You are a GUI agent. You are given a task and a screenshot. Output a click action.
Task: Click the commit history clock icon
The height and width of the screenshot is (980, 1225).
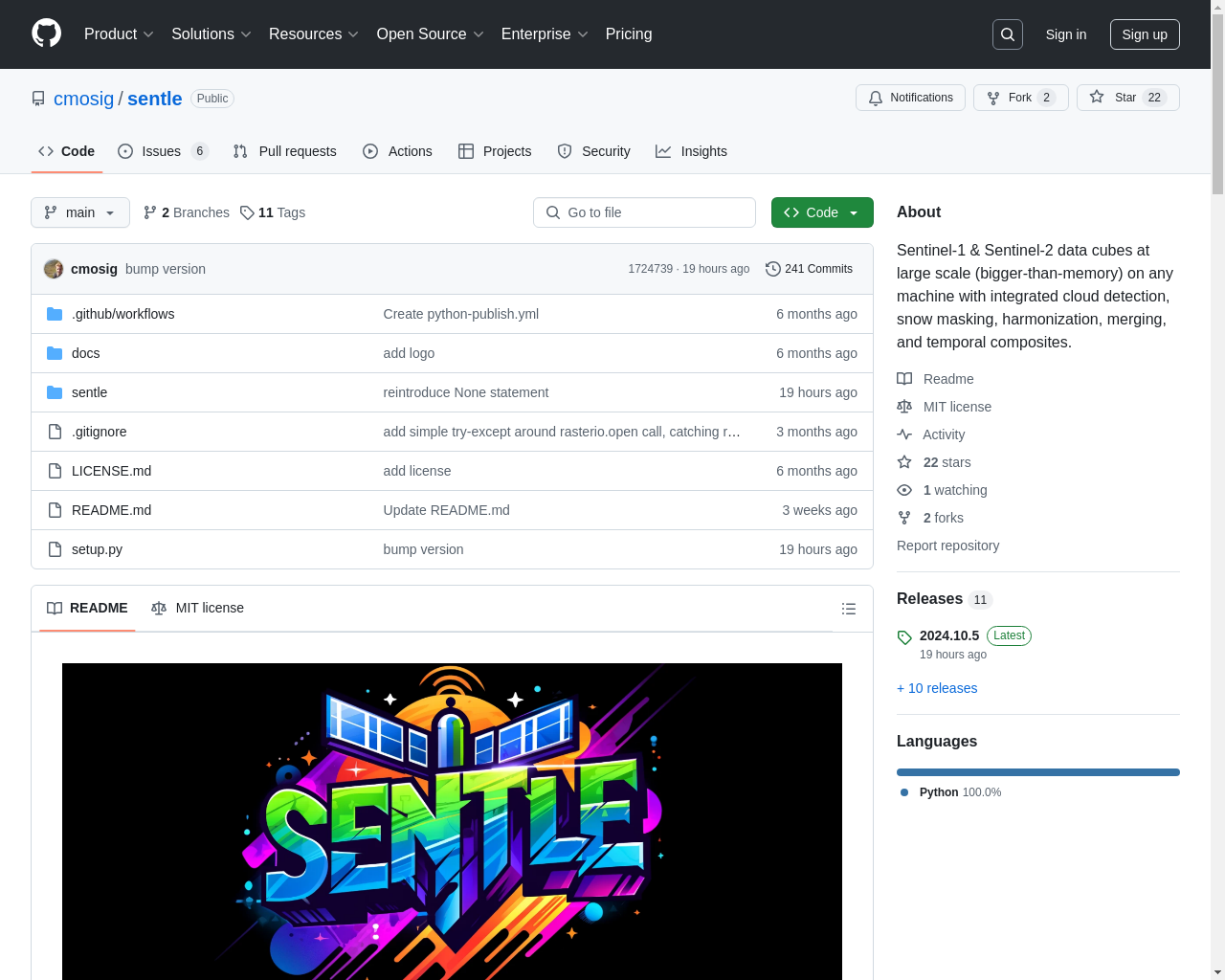(773, 269)
